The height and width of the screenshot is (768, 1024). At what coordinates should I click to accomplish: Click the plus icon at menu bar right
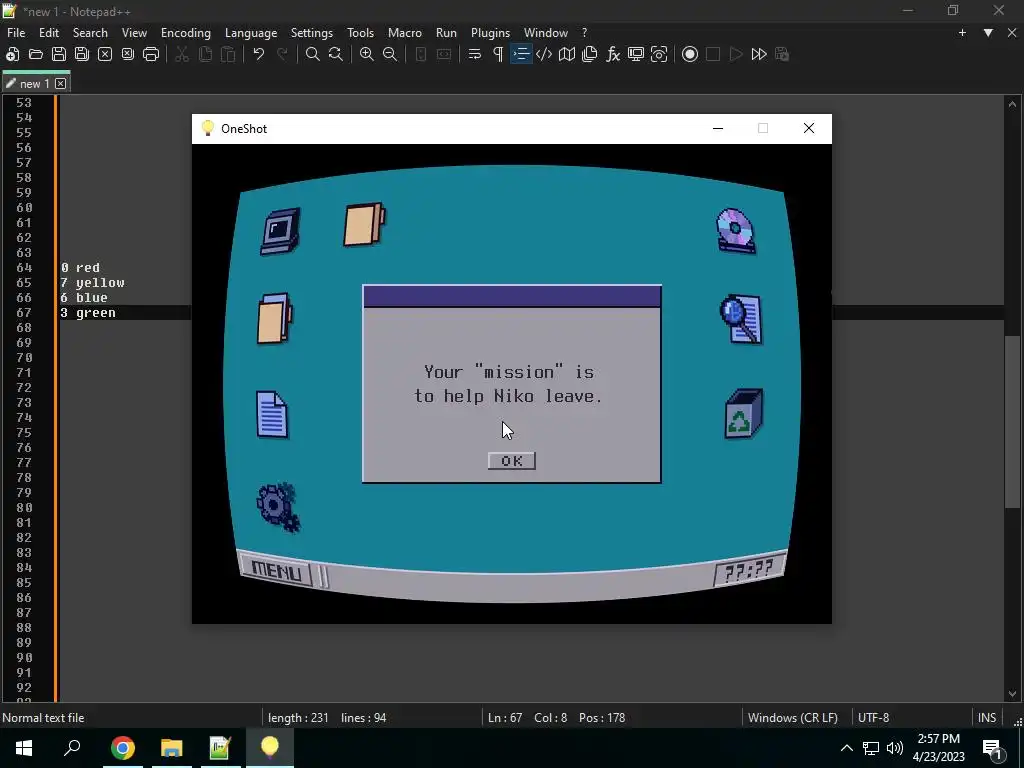click(x=962, y=33)
